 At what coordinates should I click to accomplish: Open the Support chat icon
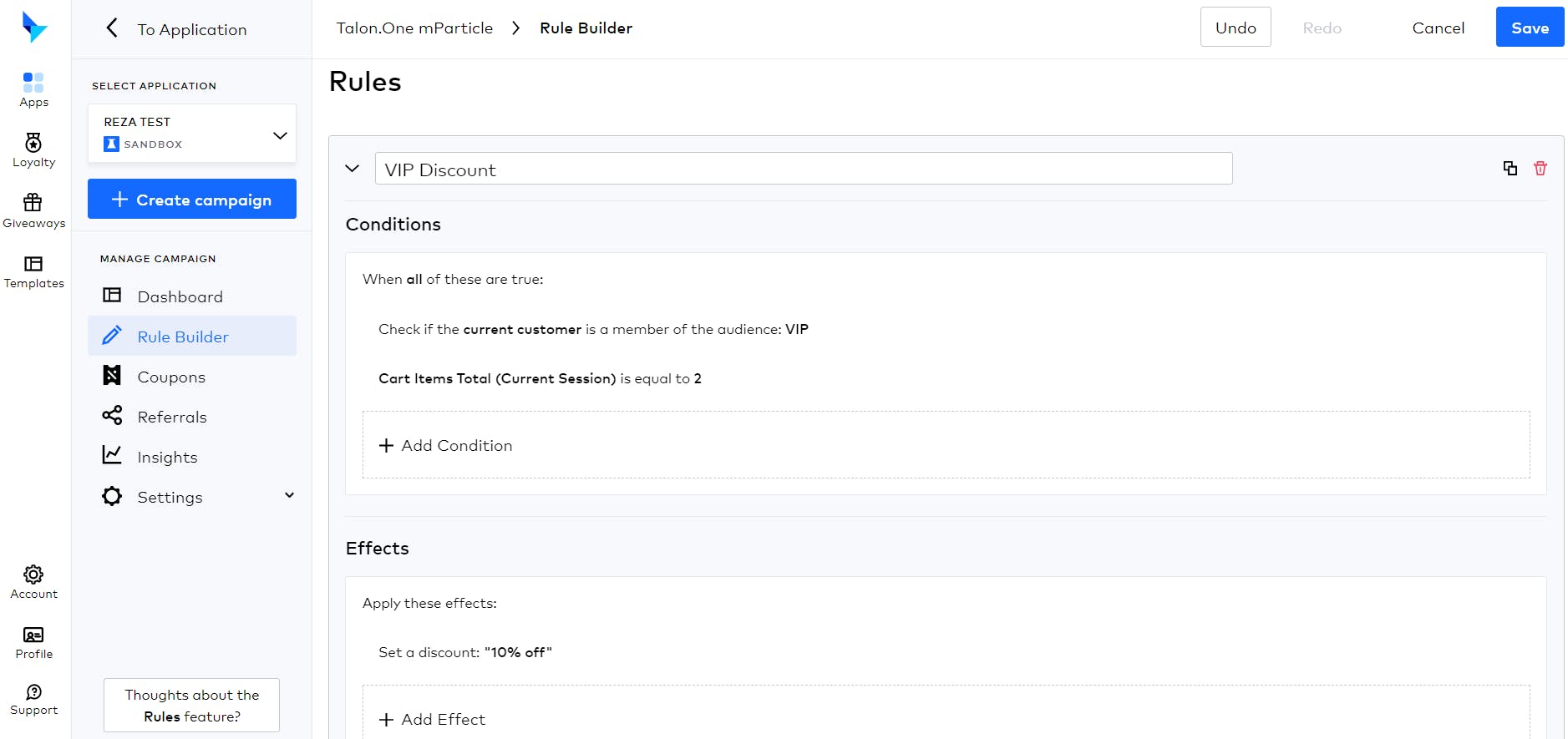coord(33,692)
